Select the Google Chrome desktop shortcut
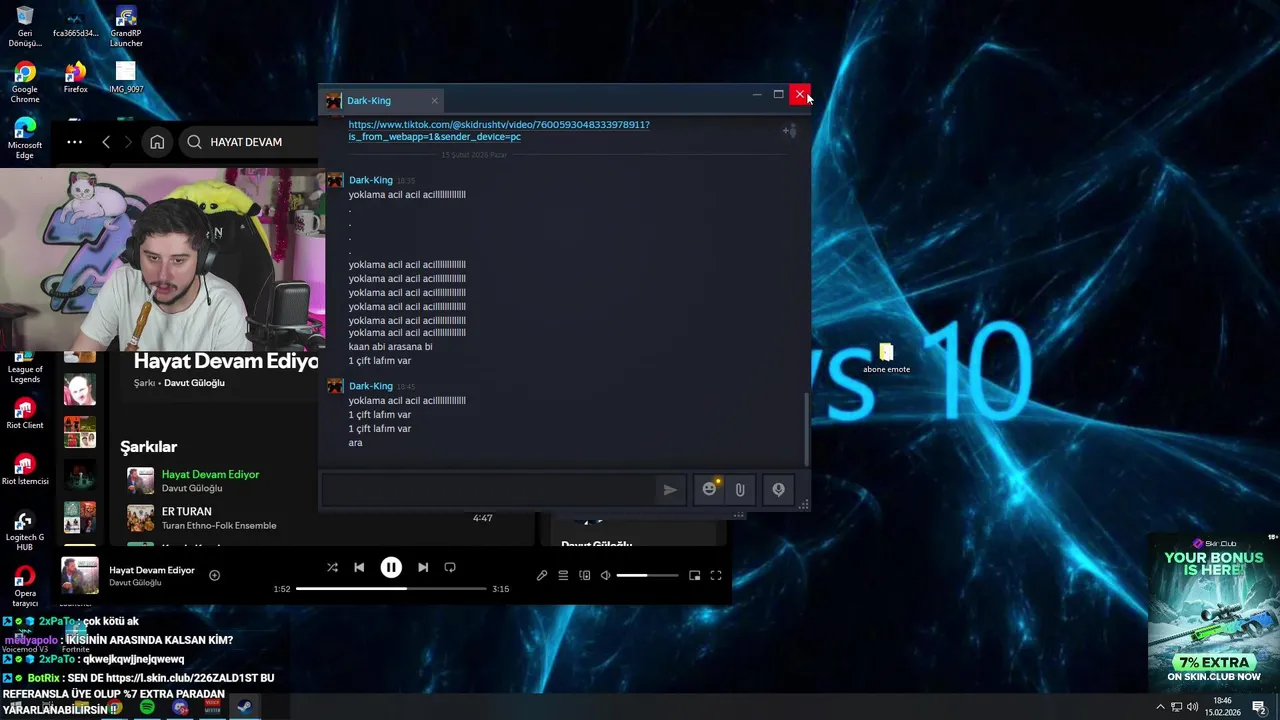 point(25,82)
